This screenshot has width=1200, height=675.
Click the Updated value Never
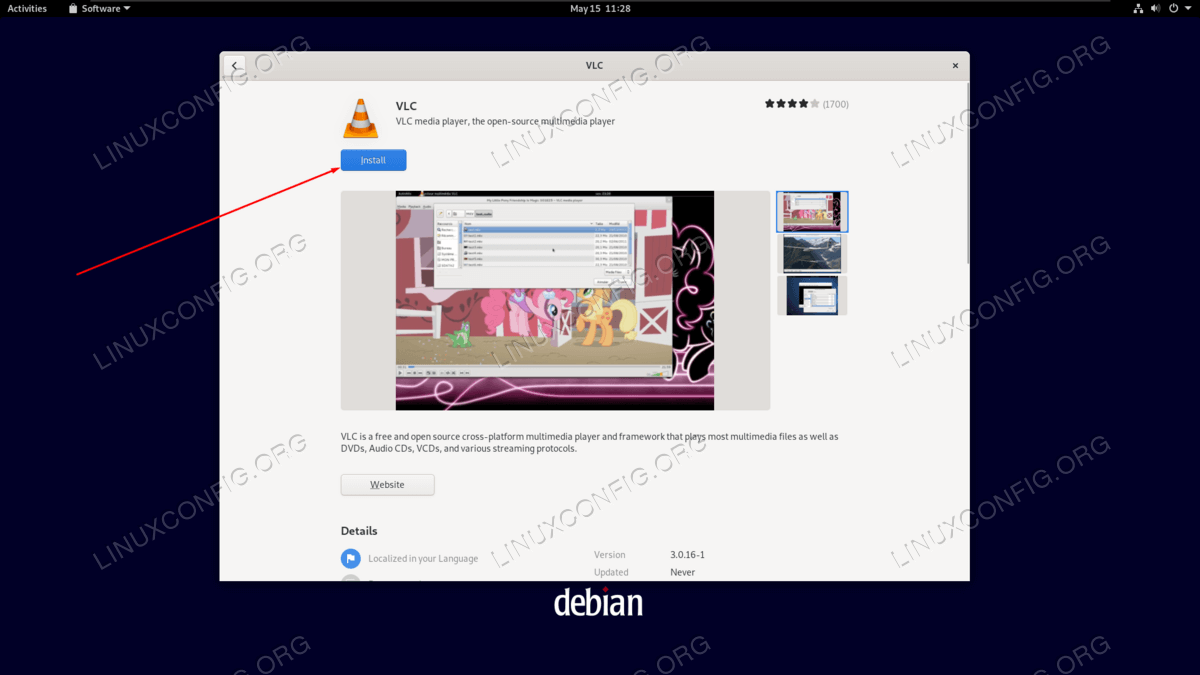pos(682,573)
